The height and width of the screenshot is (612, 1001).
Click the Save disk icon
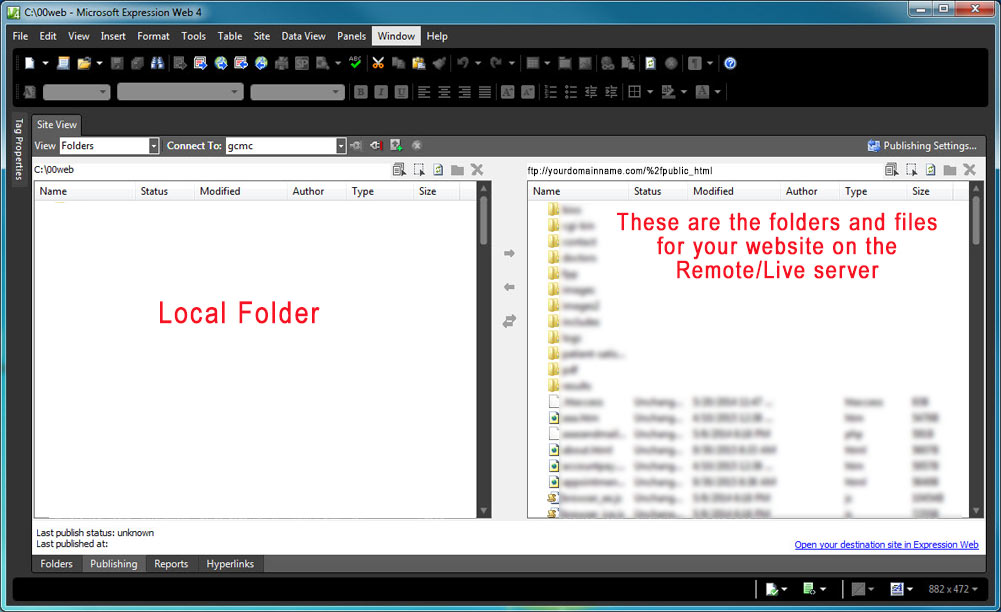[117, 63]
